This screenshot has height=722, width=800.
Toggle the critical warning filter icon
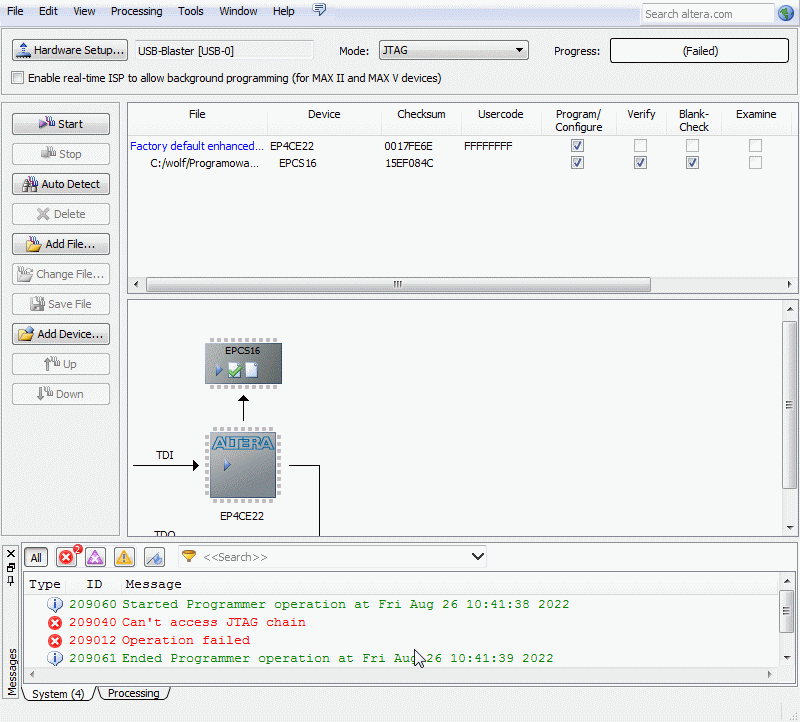pyautogui.click(x=95, y=557)
